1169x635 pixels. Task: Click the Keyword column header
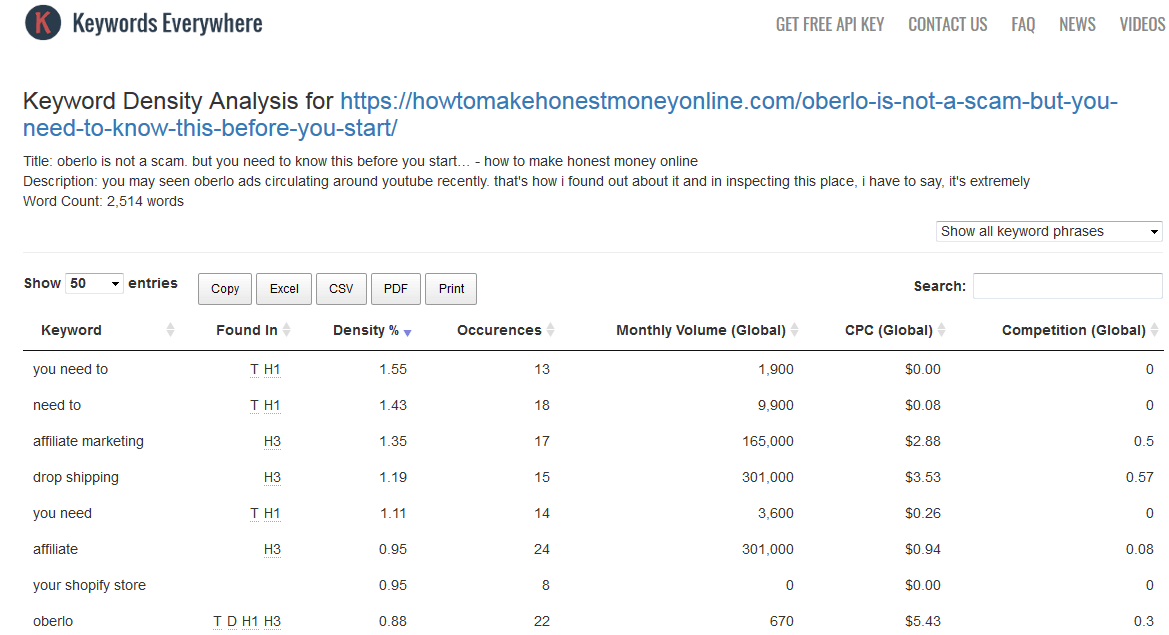click(71, 330)
